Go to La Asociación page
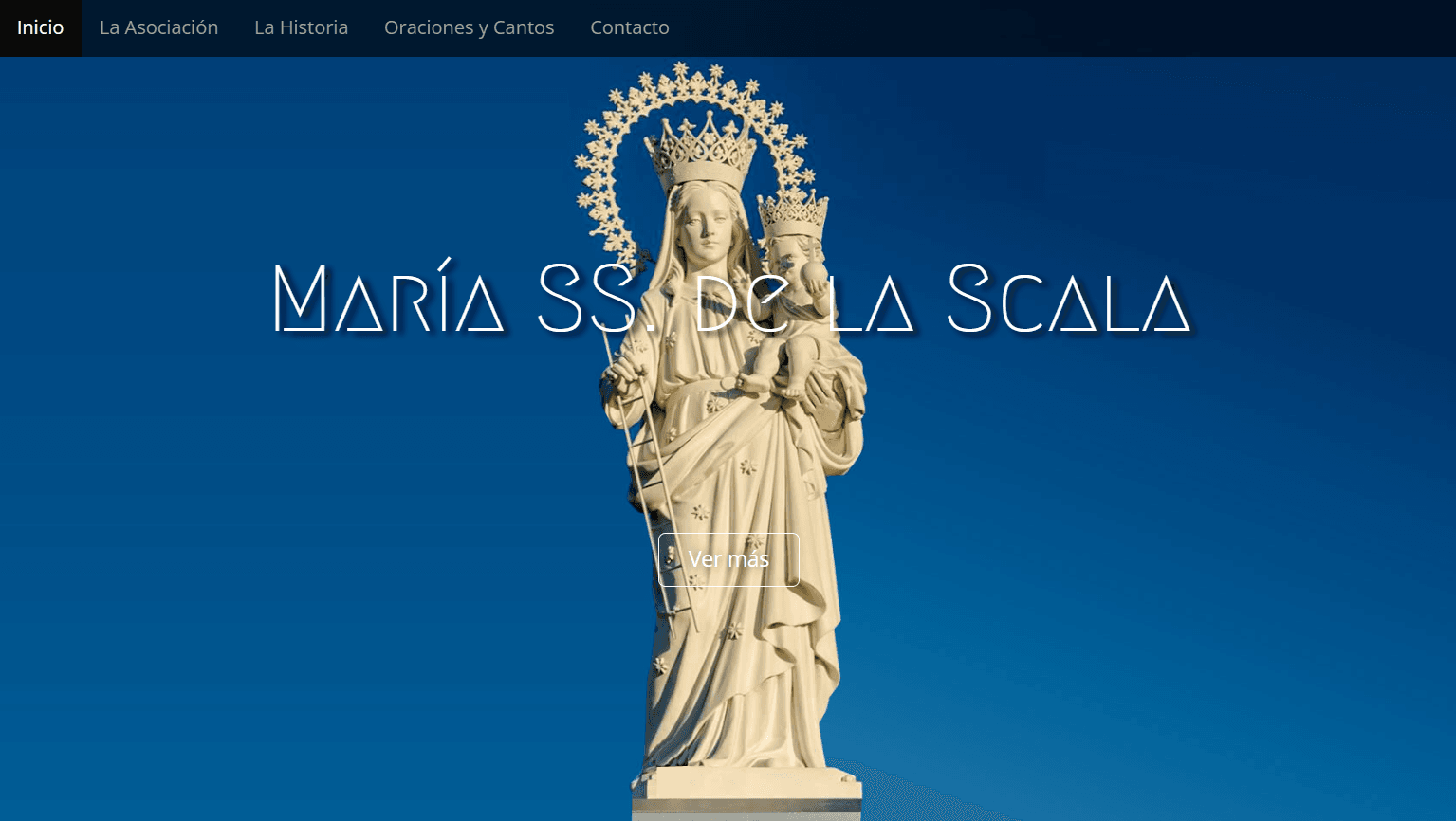This screenshot has width=1456, height=821. (158, 27)
